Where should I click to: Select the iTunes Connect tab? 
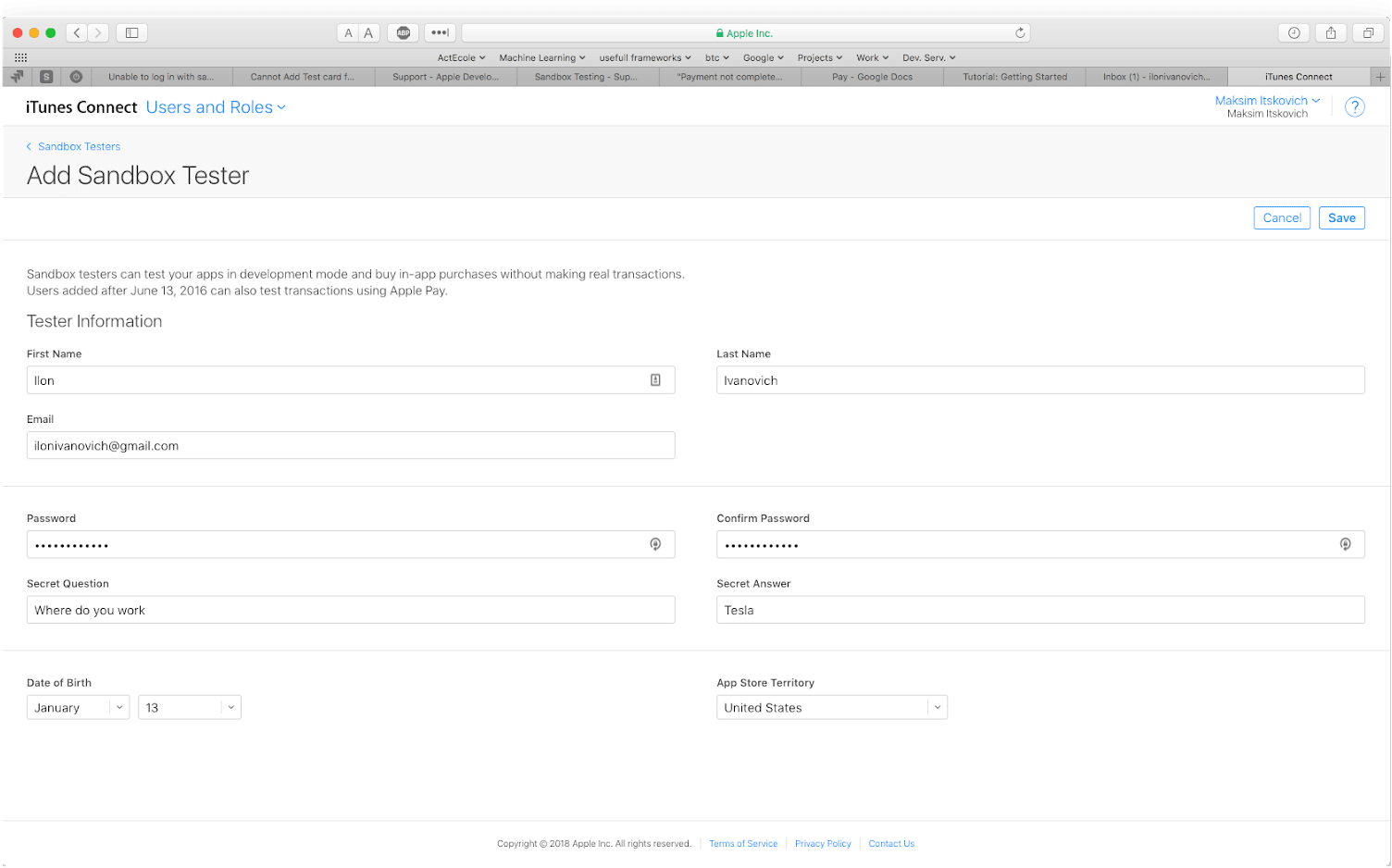[1299, 77]
